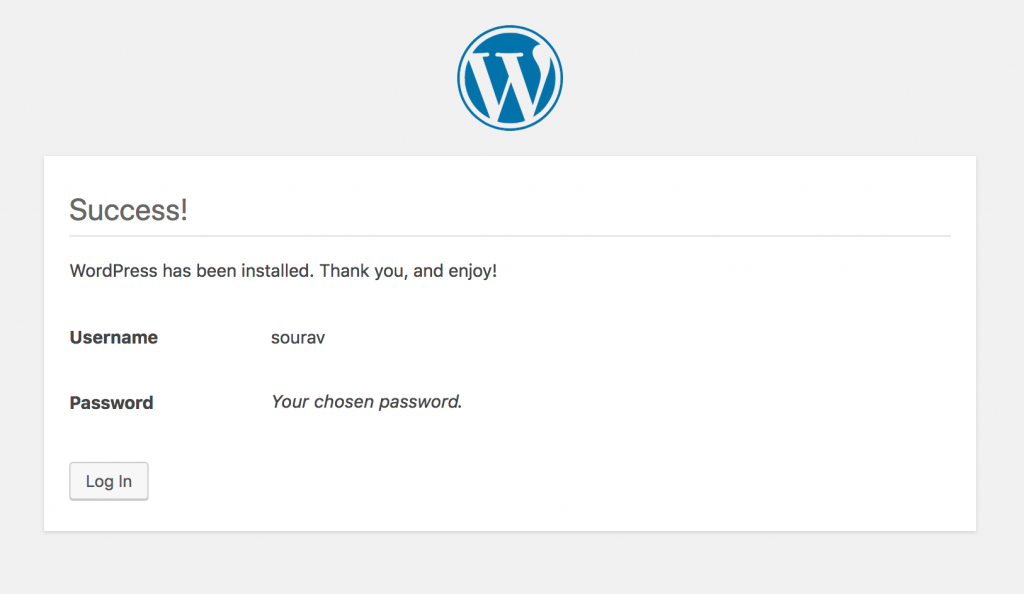Click the word 'WordPress' in the message

(x=114, y=271)
